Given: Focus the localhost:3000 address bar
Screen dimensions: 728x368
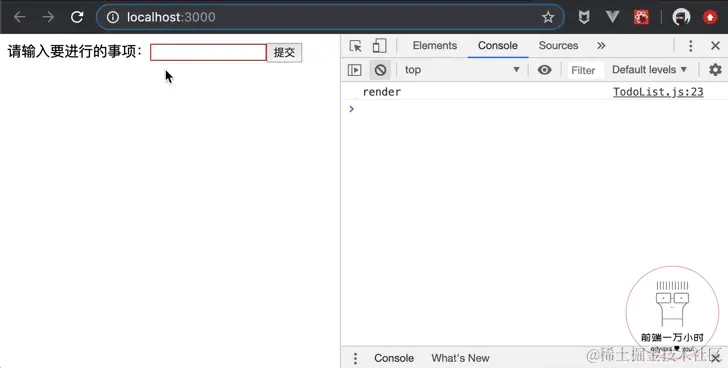Looking at the screenshot, I should pos(330,17).
